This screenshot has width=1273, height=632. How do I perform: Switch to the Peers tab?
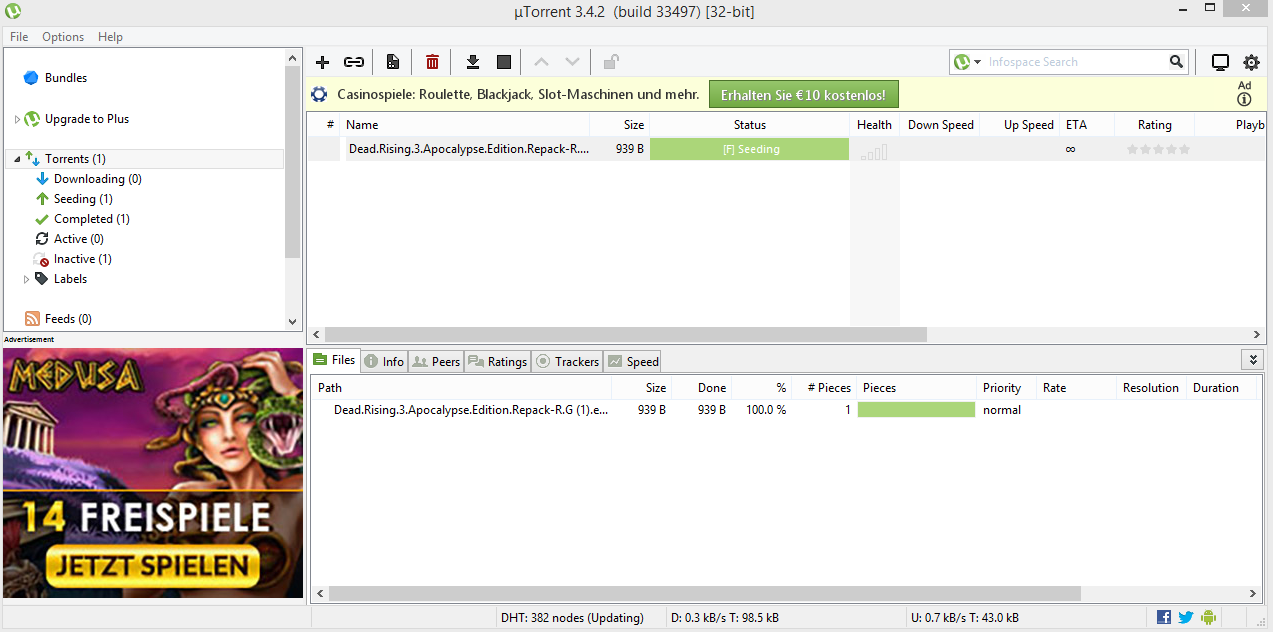(x=435, y=361)
